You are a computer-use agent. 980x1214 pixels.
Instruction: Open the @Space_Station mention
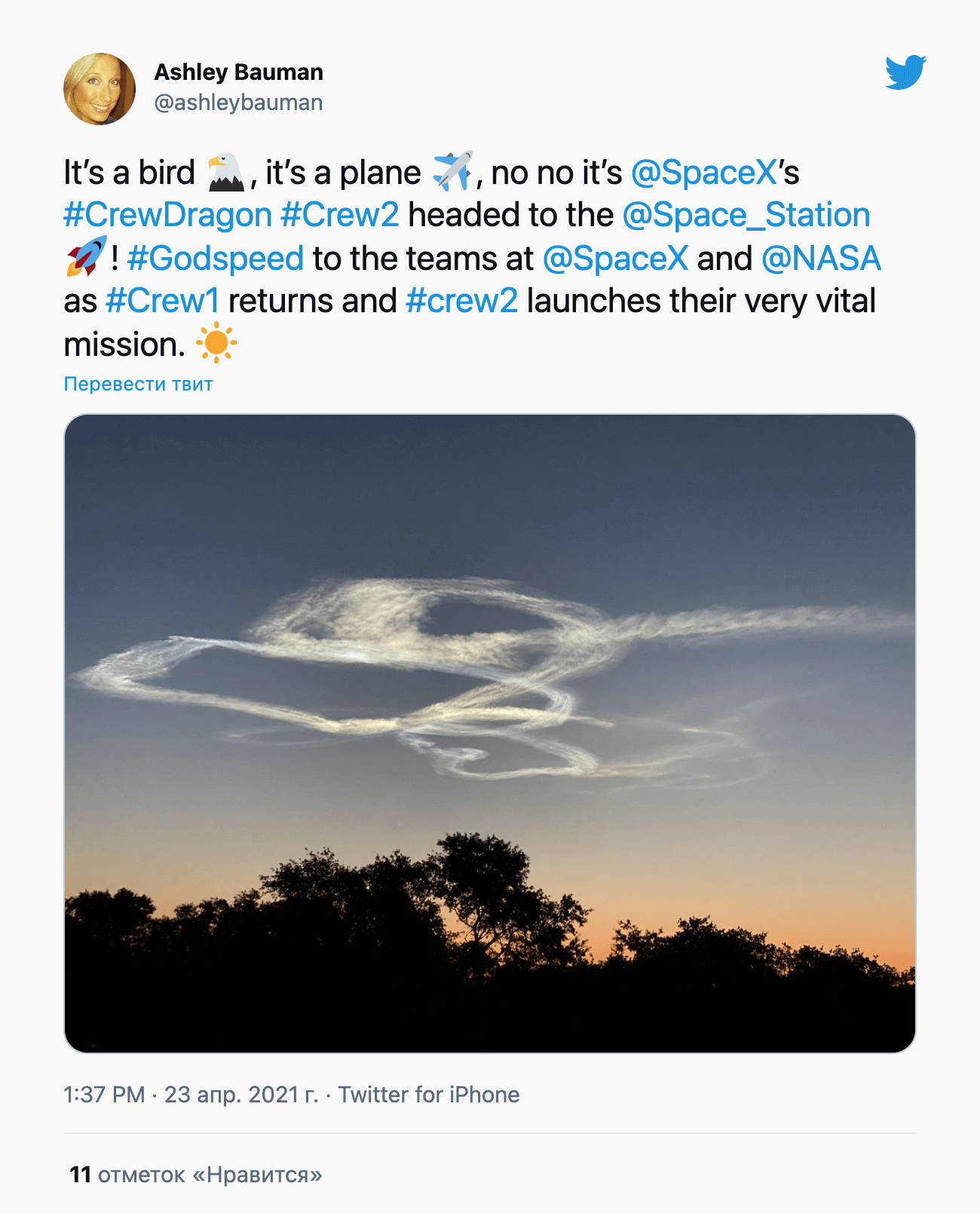[x=746, y=215]
